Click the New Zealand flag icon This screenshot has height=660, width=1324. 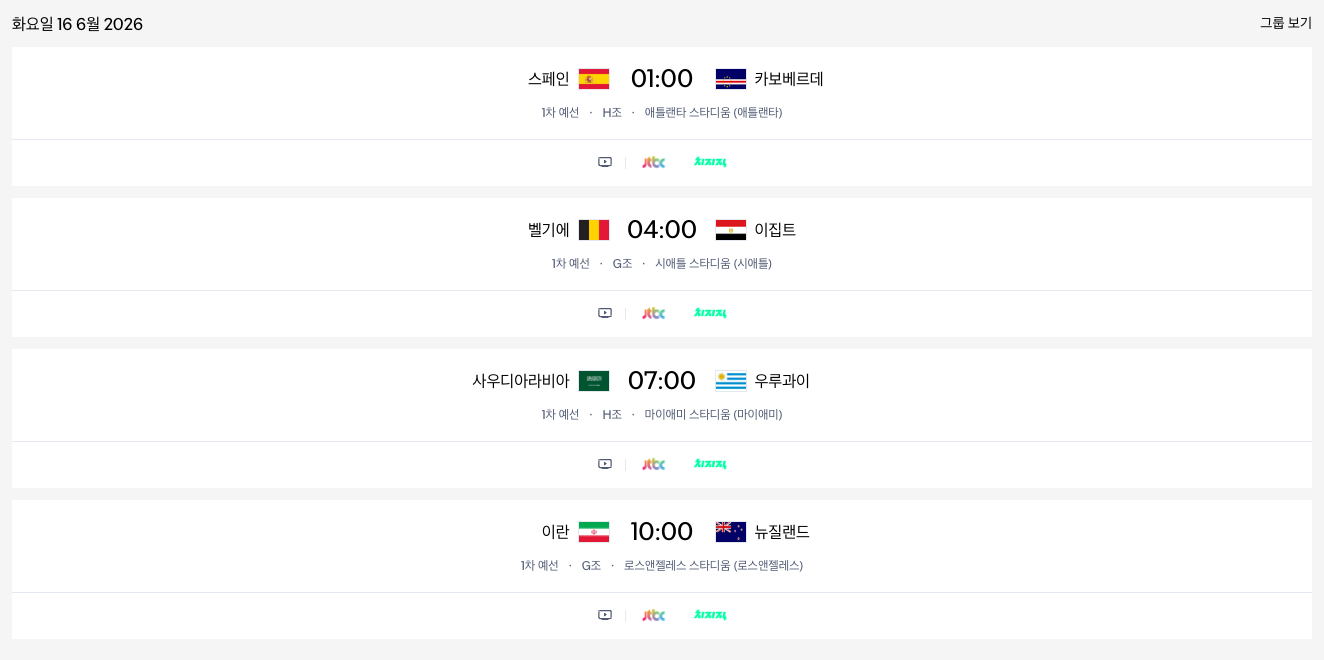(731, 532)
